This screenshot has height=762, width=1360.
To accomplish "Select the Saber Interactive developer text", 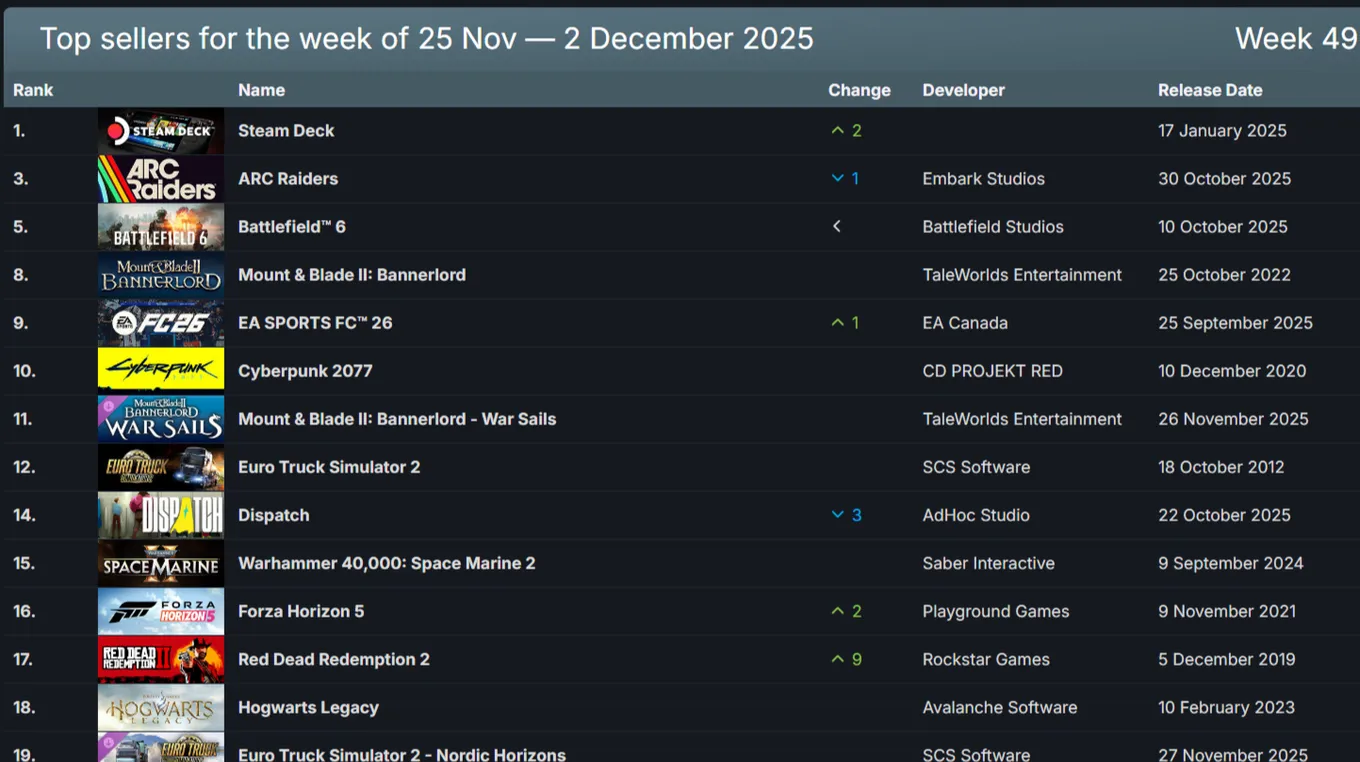I will pos(988,563).
